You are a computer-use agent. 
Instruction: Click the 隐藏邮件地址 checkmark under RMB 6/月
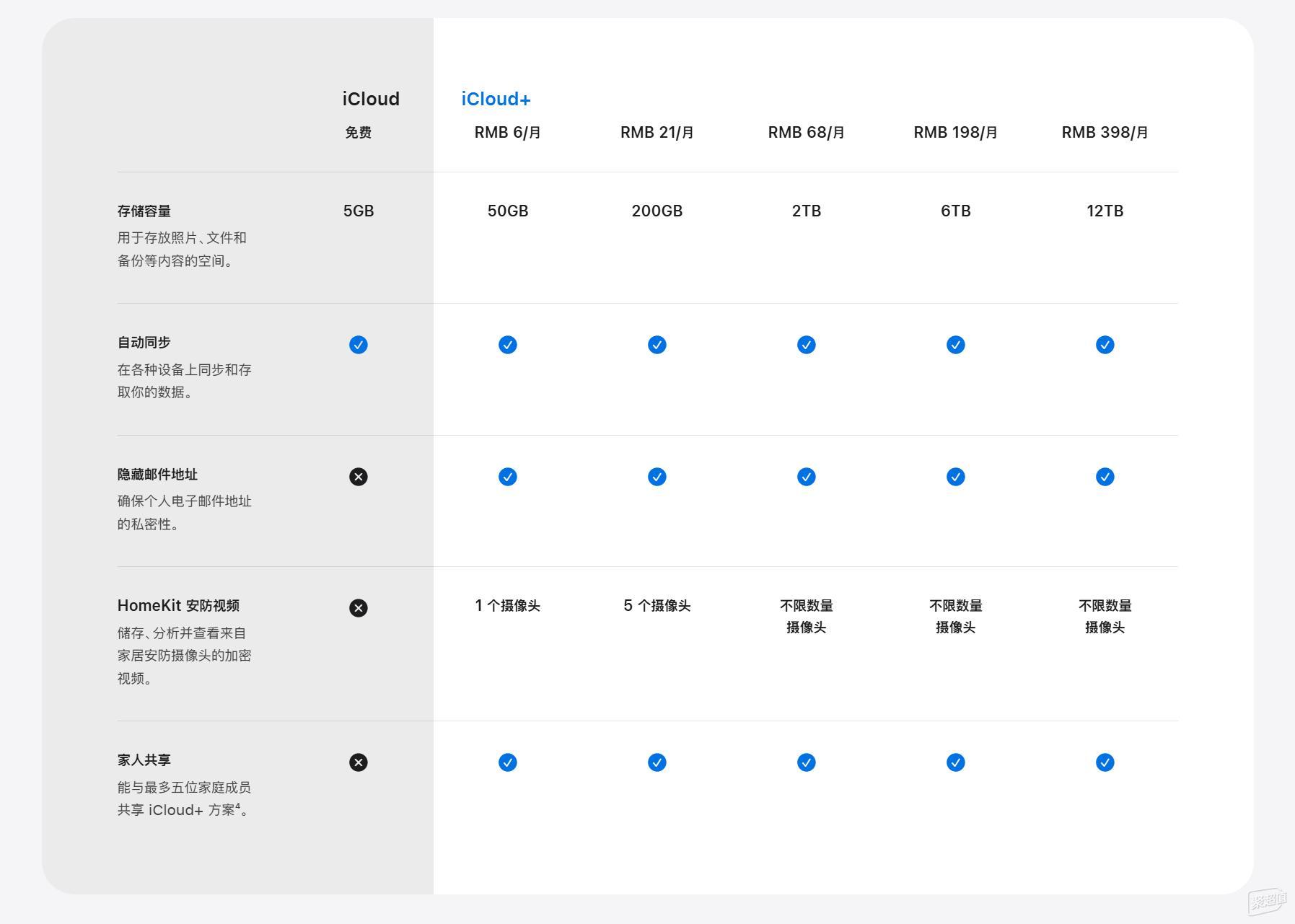[508, 477]
